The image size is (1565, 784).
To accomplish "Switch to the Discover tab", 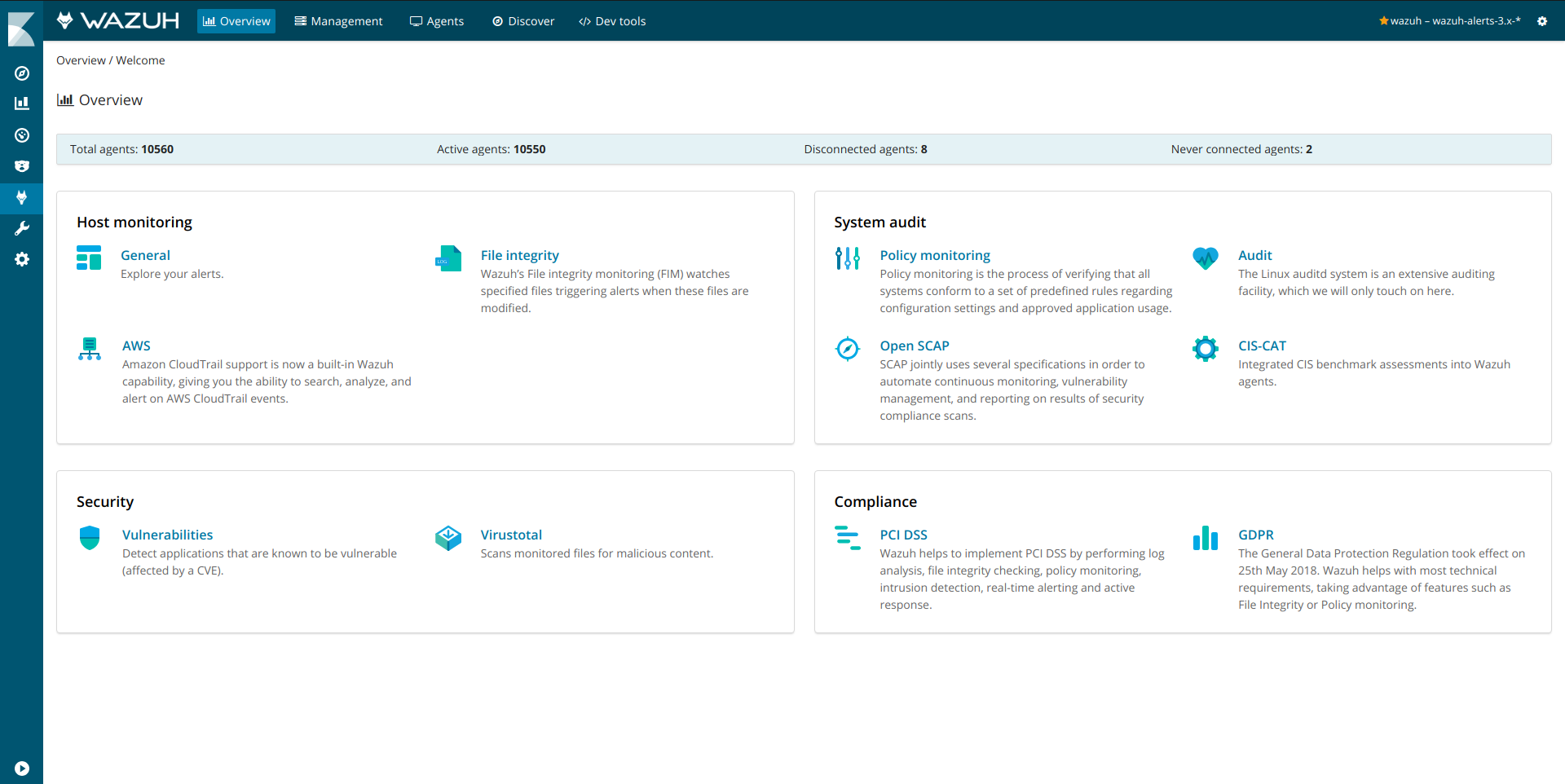I will [x=523, y=21].
